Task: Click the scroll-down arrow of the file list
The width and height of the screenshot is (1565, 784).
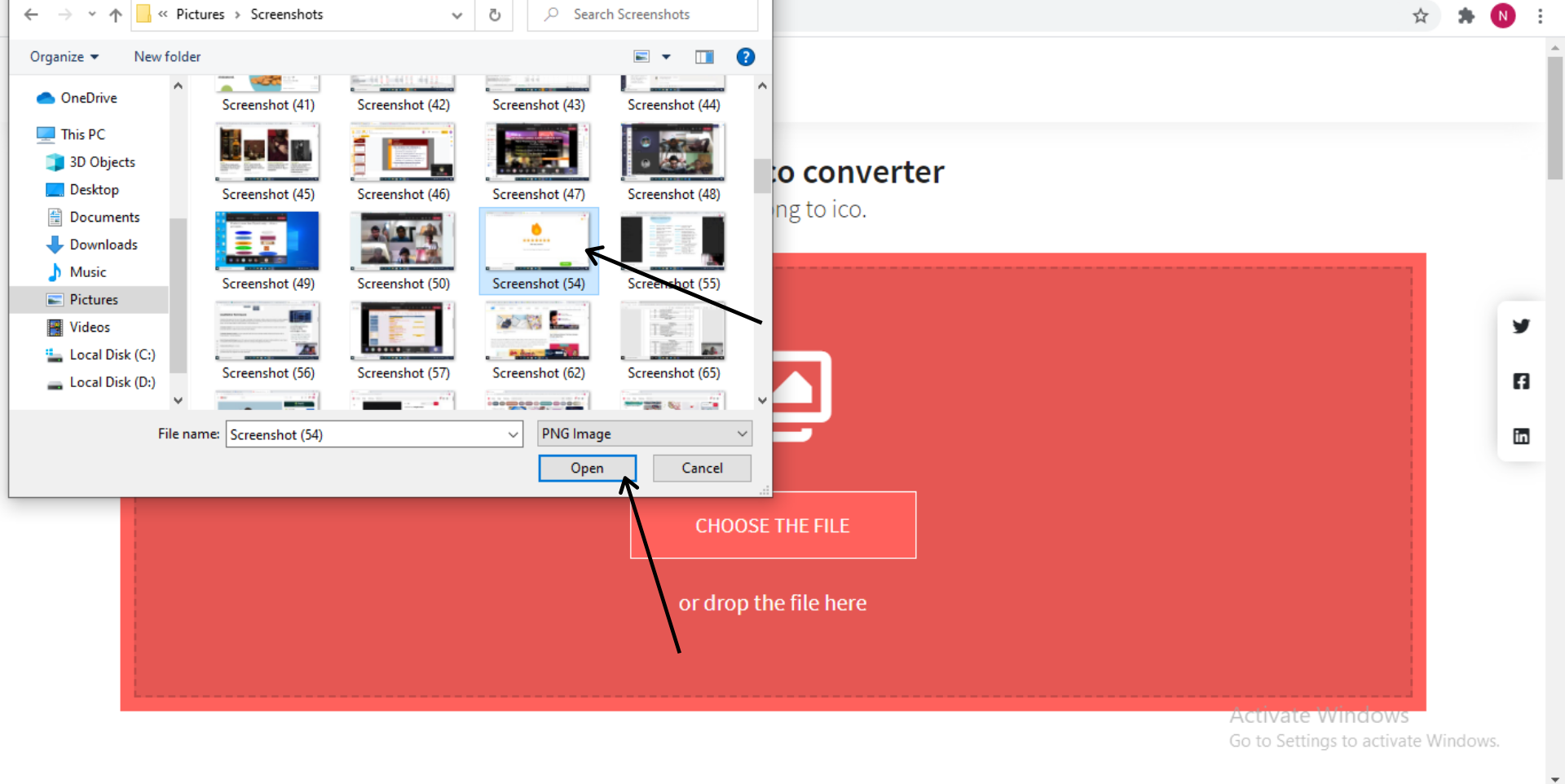Action: click(x=761, y=400)
